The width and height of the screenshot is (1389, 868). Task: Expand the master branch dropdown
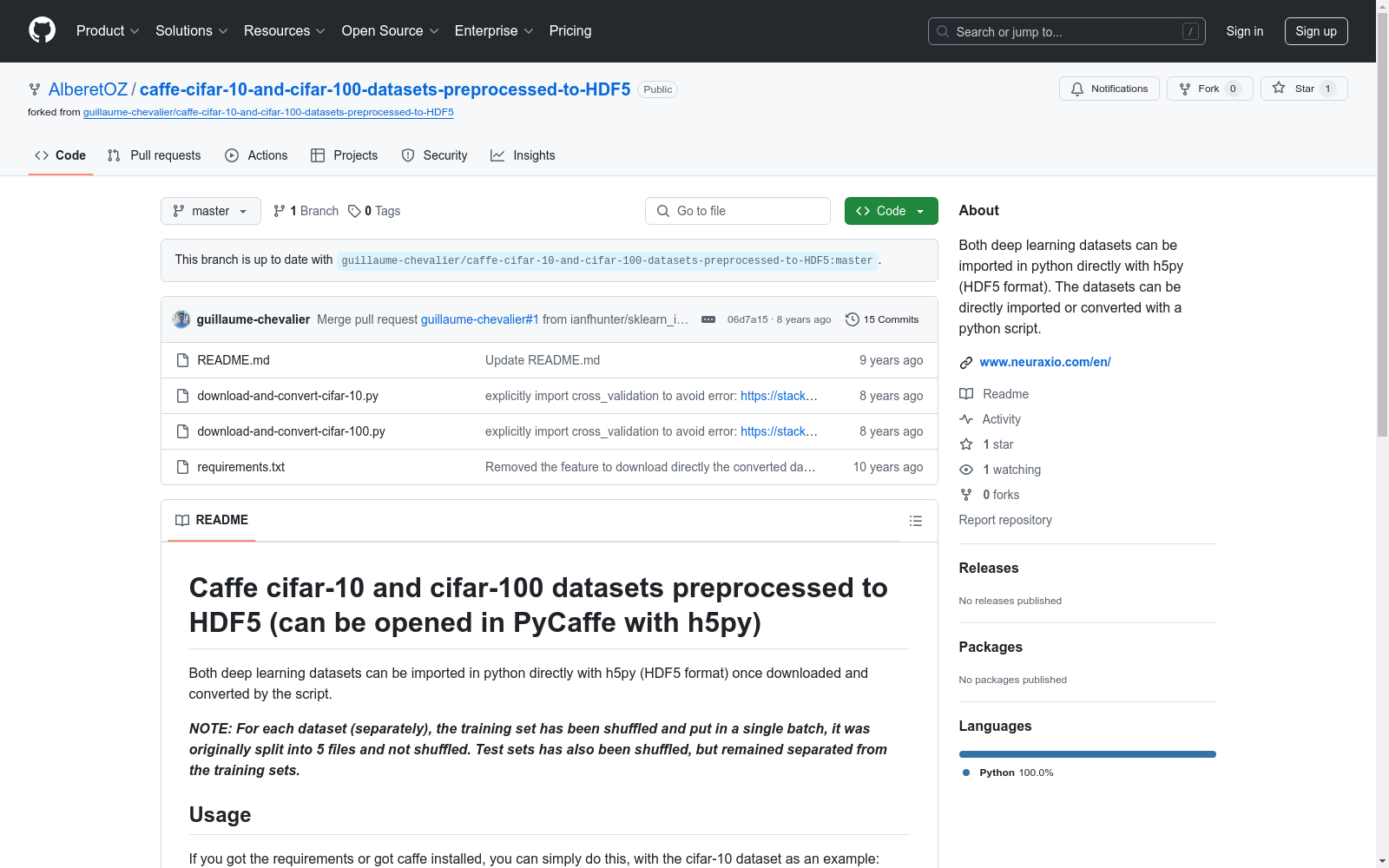tap(211, 211)
